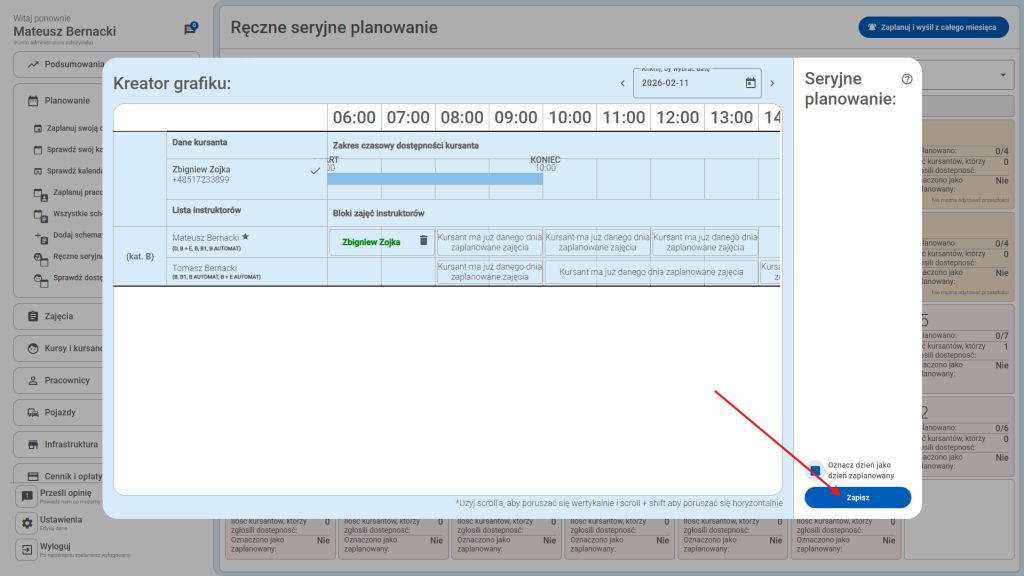The width and height of the screenshot is (1024, 576).
Task: Go to next day with right chevron
Action: (x=771, y=83)
